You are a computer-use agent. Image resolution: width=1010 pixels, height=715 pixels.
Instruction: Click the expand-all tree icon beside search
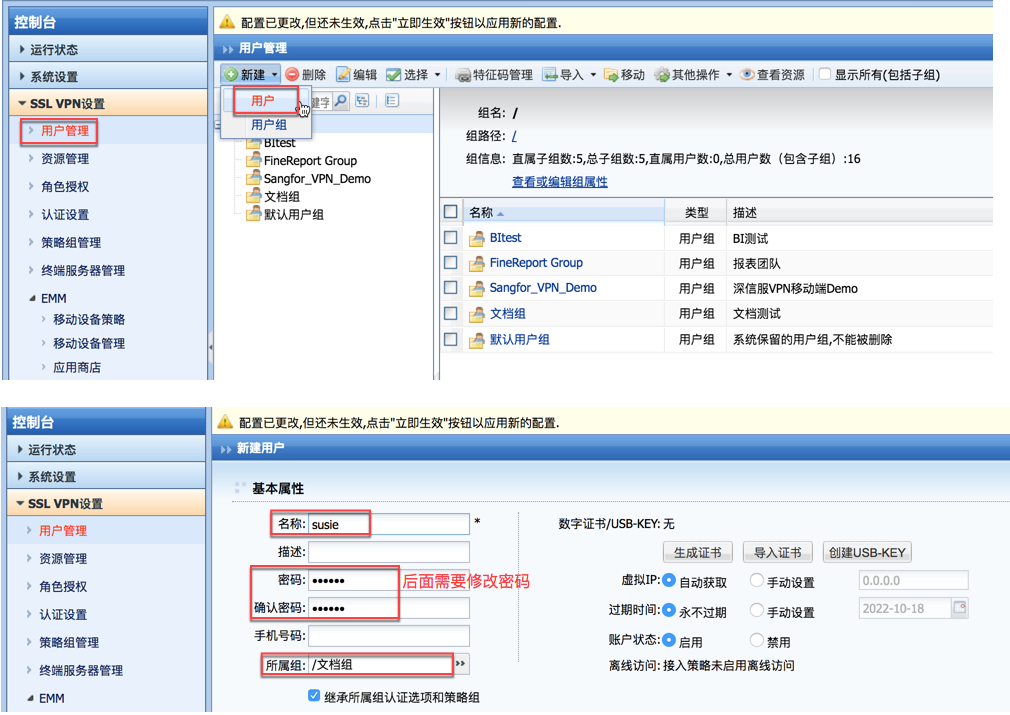[362, 100]
